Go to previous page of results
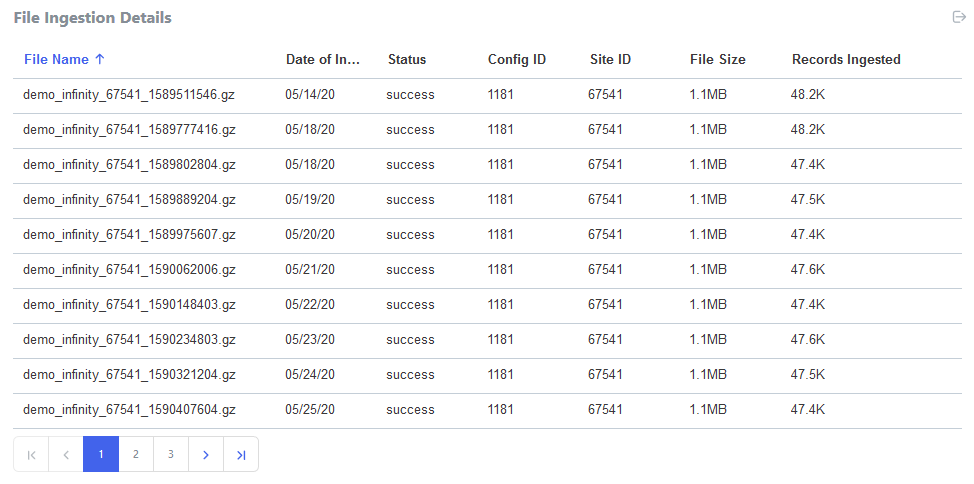974x484 pixels. point(66,454)
